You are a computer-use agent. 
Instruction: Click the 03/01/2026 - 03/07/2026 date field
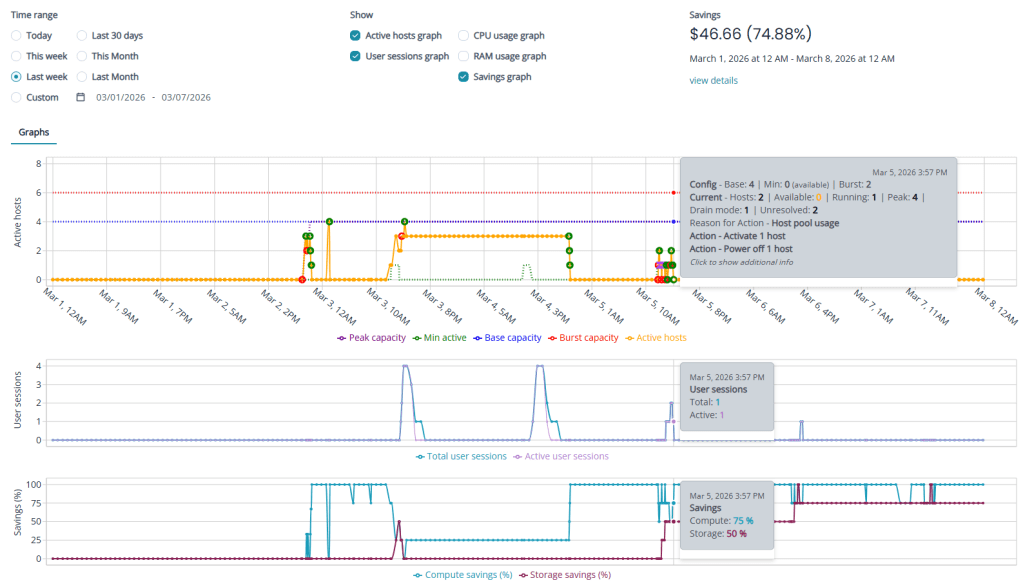pos(153,97)
